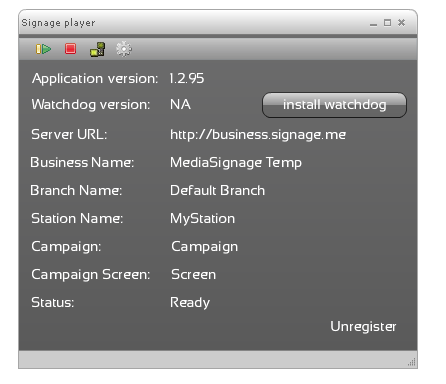The width and height of the screenshot is (446, 384).
Task: Start playback with the green play icon
Action: (43, 49)
